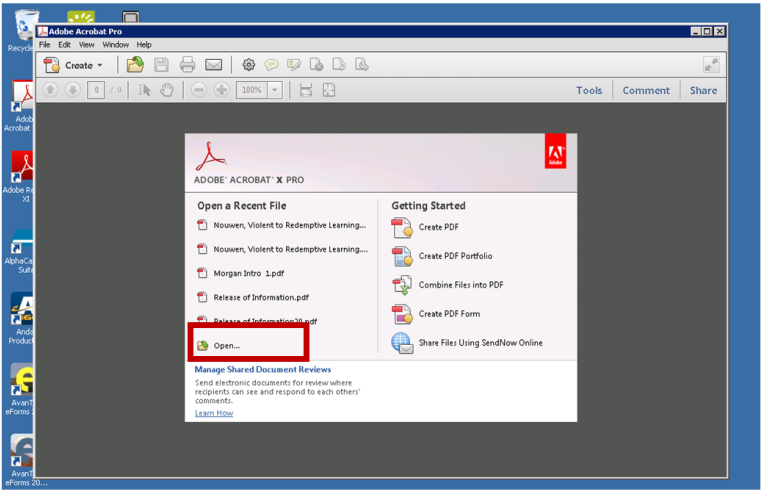
Task: Click Share Files Using SendNow Online icon
Action: tap(402, 343)
